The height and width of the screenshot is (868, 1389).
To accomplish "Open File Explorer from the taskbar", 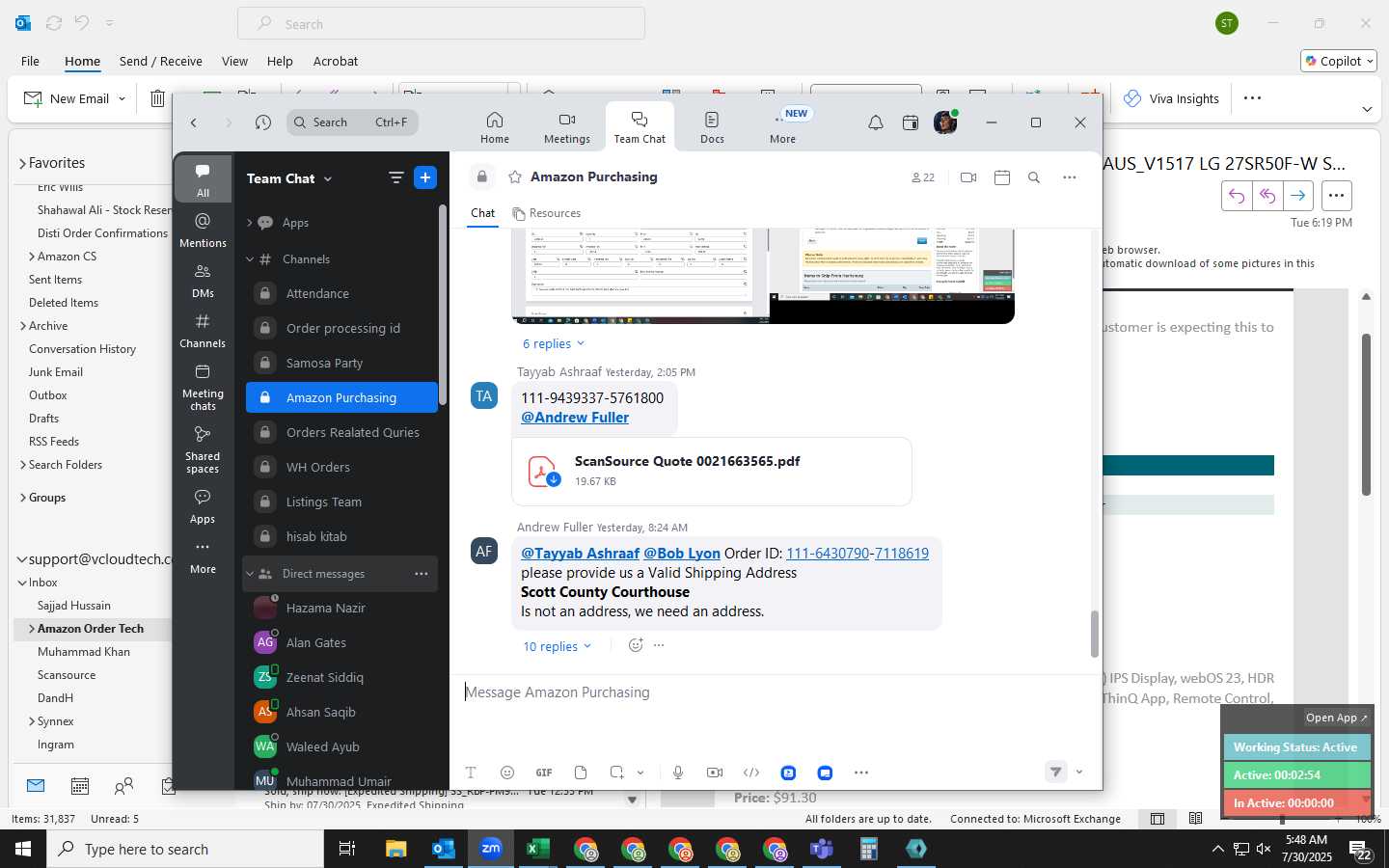I will click(396, 849).
